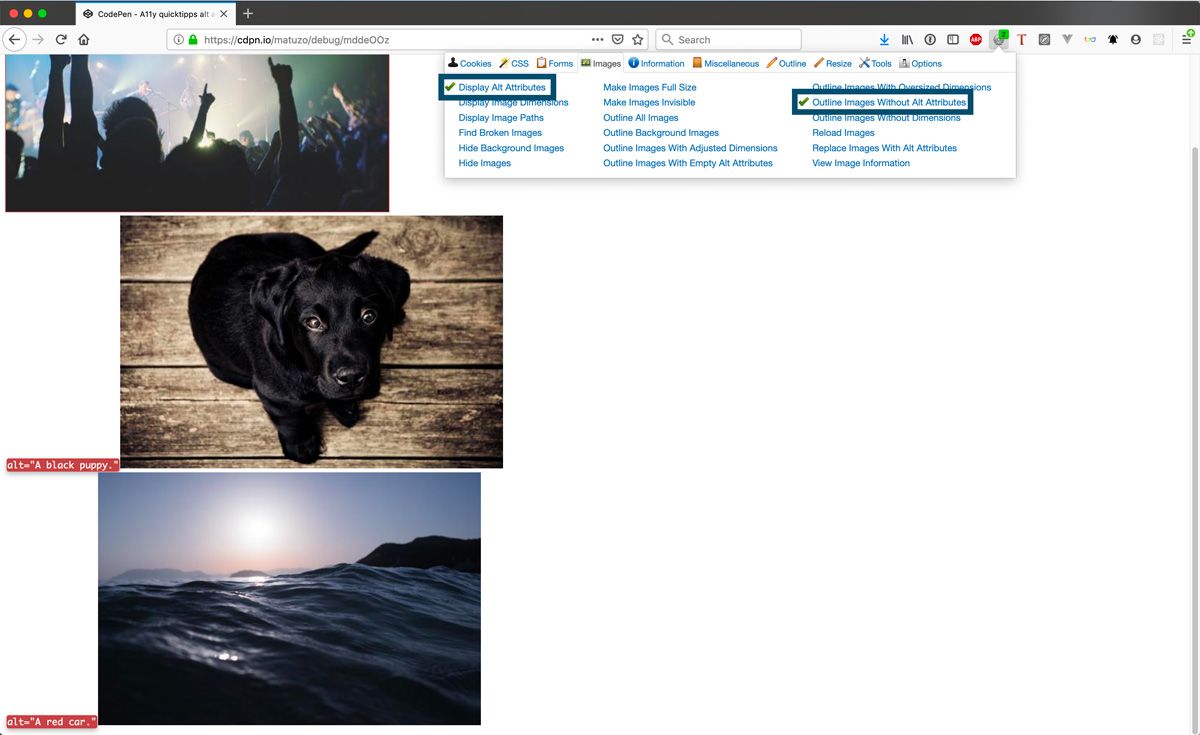1200x735 pixels.
Task: Toggle Outline Images With Empty Alt Attributes
Action: (688, 163)
